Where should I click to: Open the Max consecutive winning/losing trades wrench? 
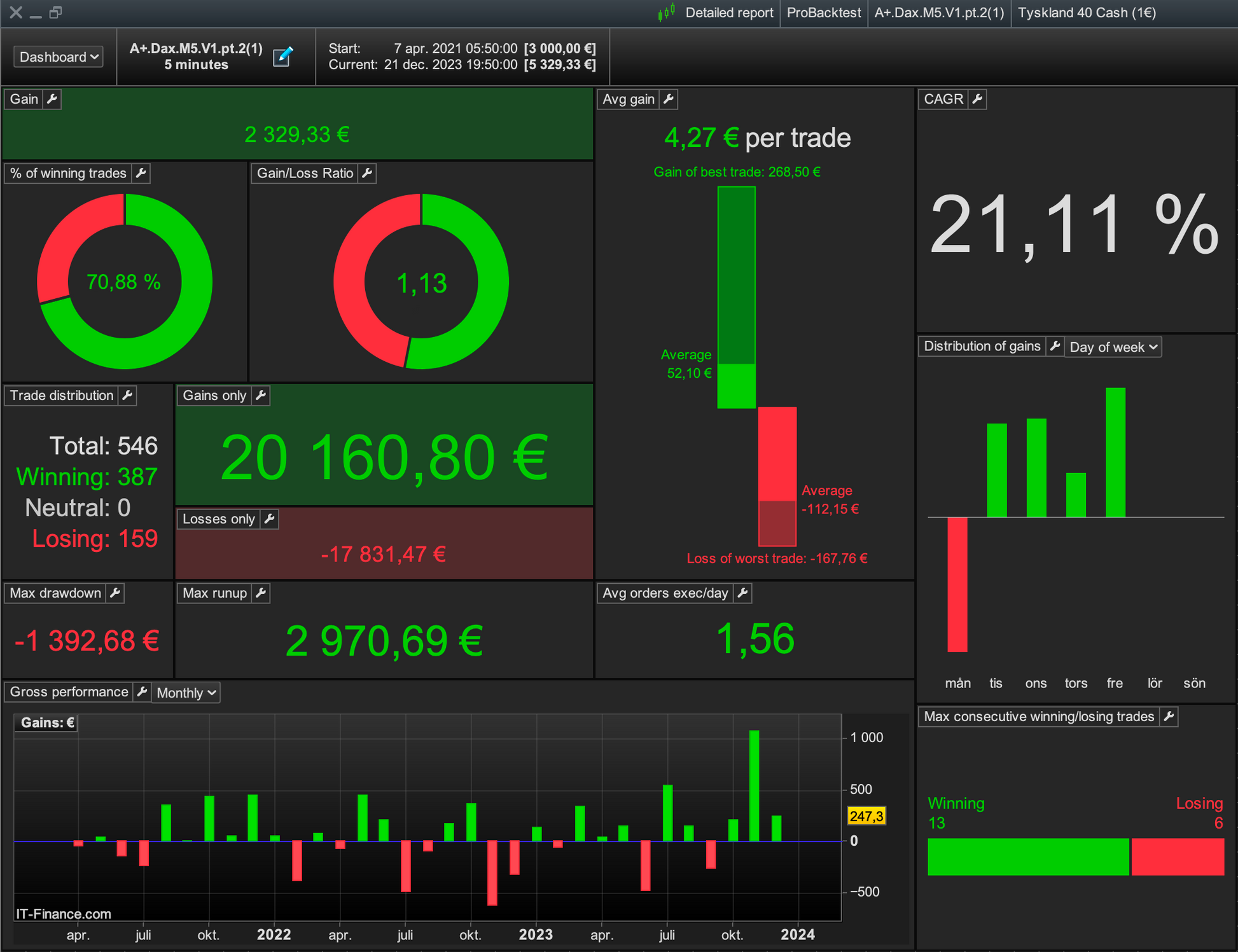[x=1169, y=717]
